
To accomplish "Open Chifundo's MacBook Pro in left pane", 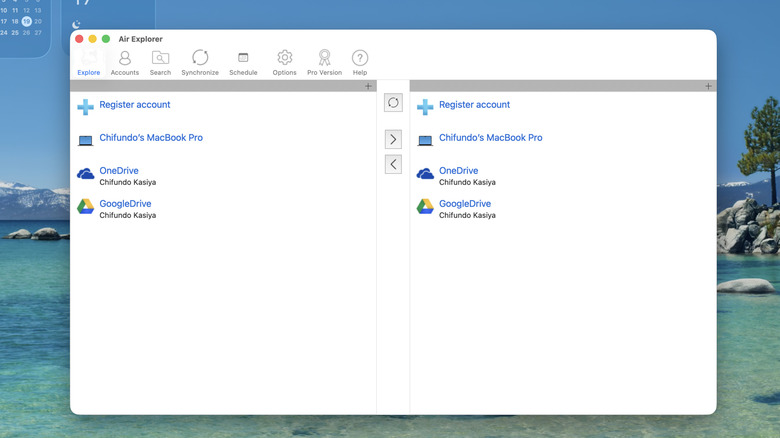I will [x=151, y=137].
